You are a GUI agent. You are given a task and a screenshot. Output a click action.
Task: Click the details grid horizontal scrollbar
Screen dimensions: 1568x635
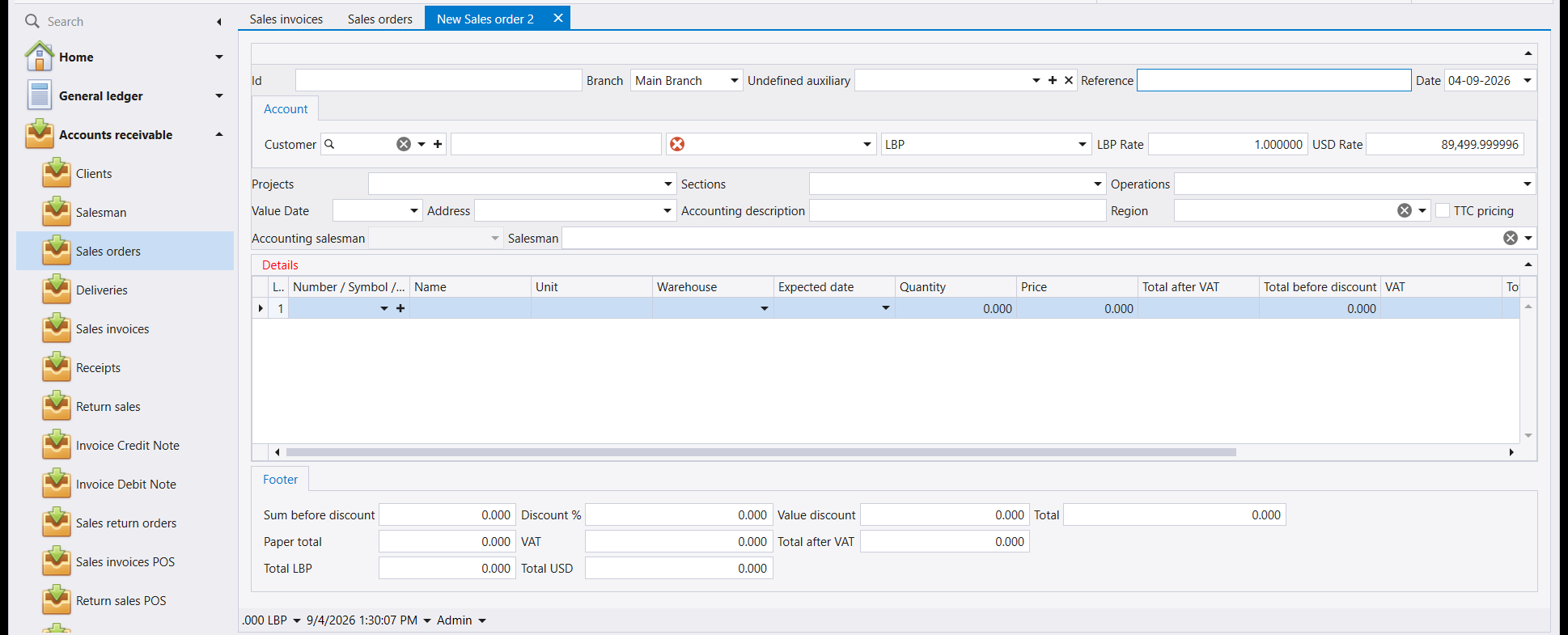(761, 452)
